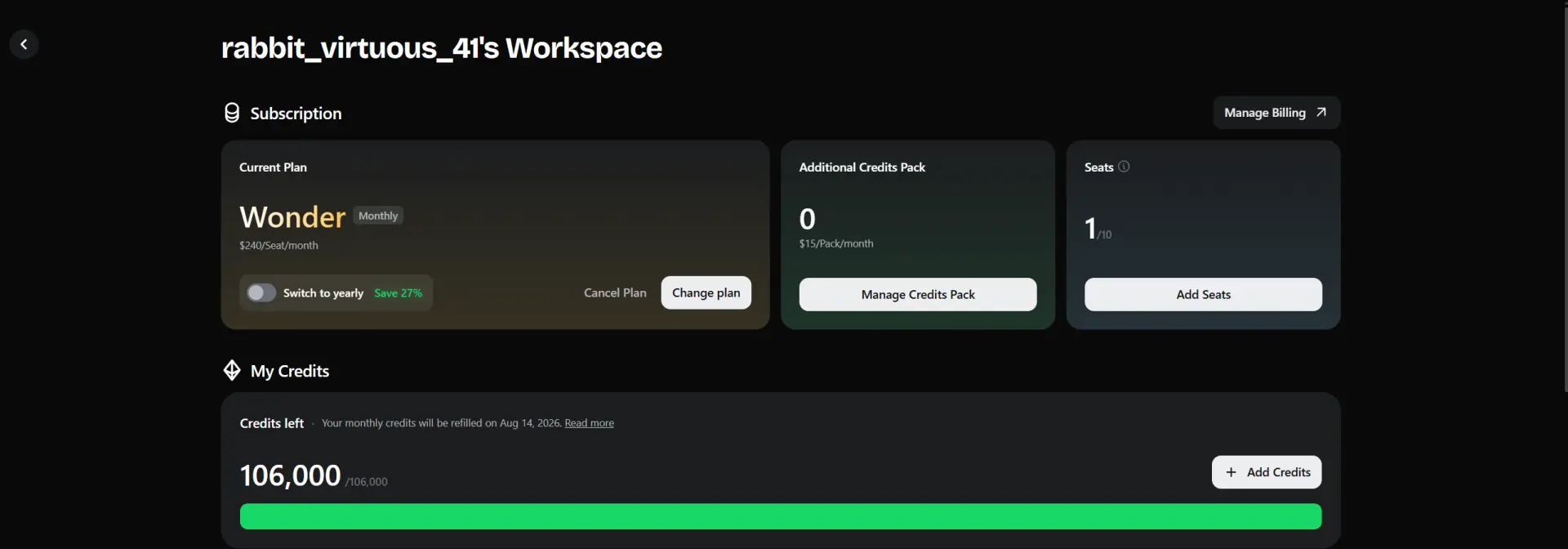Click the Subscription section heading
This screenshot has width=1568, height=549.
pyautogui.click(x=296, y=114)
